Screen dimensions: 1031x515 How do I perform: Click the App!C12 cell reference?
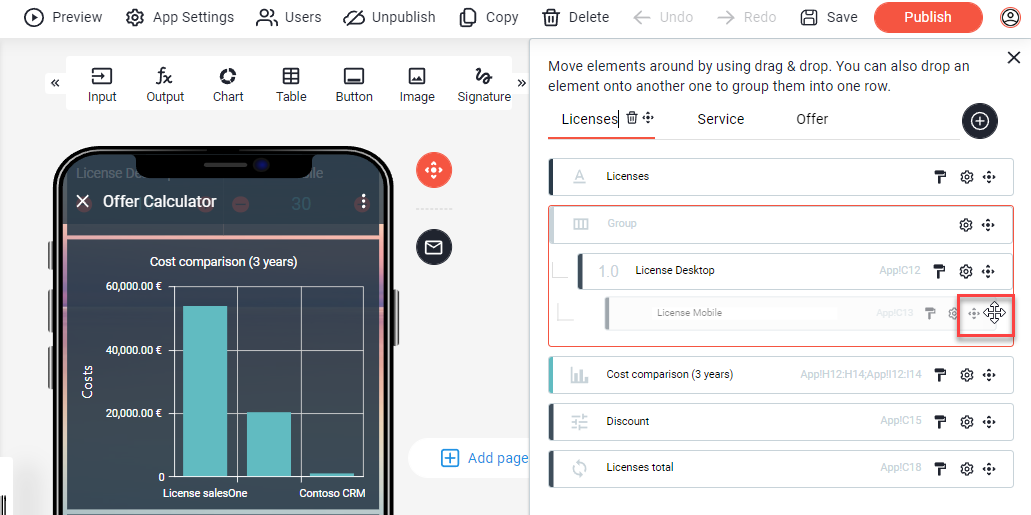899,270
